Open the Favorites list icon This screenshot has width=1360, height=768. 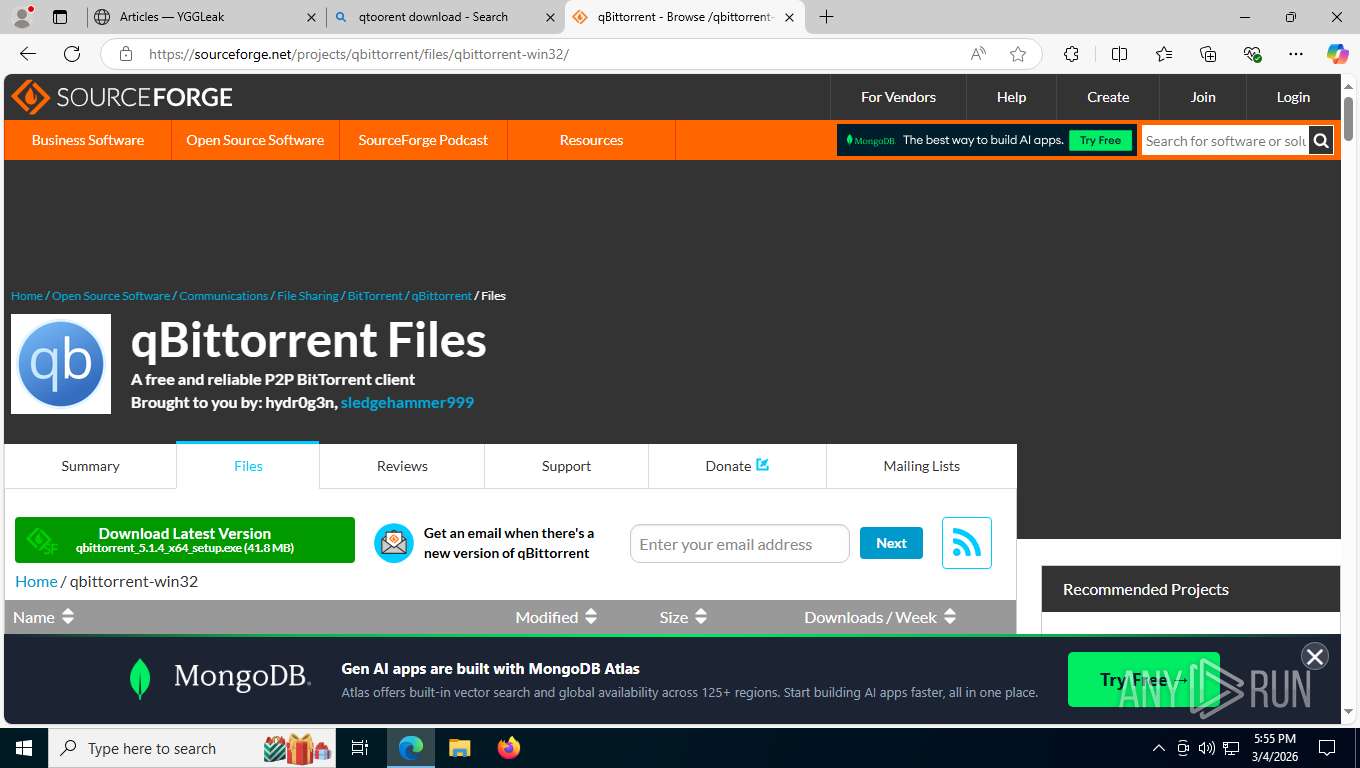pyautogui.click(x=1164, y=54)
